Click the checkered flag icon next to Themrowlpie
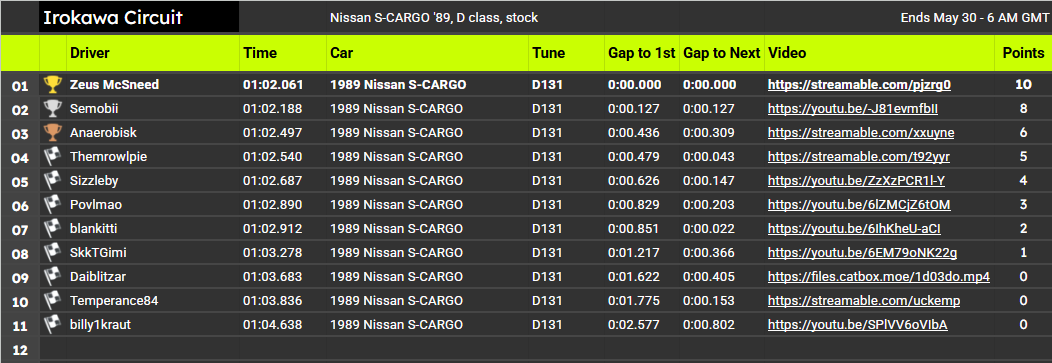The height and width of the screenshot is (363, 1052). click(x=52, y=157)
